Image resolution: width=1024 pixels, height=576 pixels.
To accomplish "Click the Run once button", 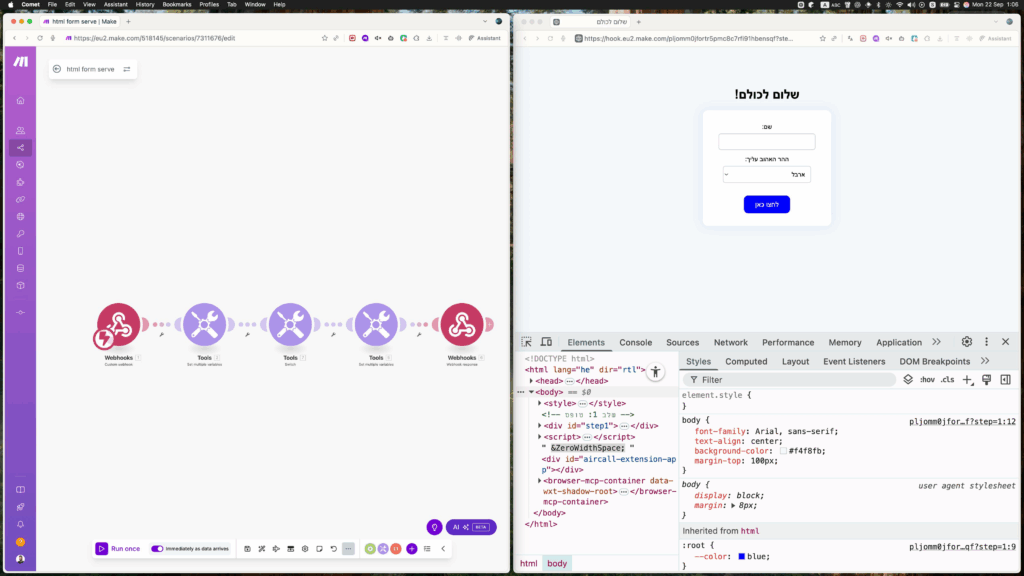I will (x=118, y=548).
